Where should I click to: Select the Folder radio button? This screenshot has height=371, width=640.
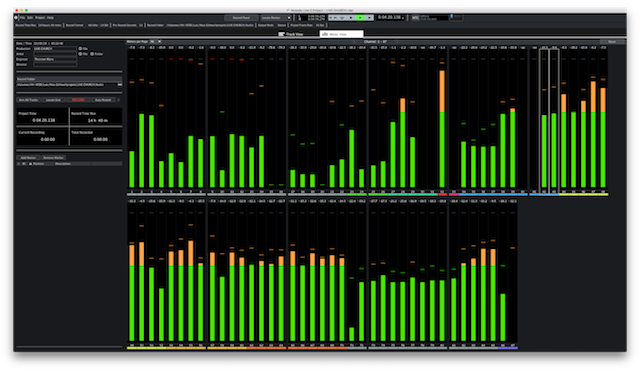pos(92,54)
